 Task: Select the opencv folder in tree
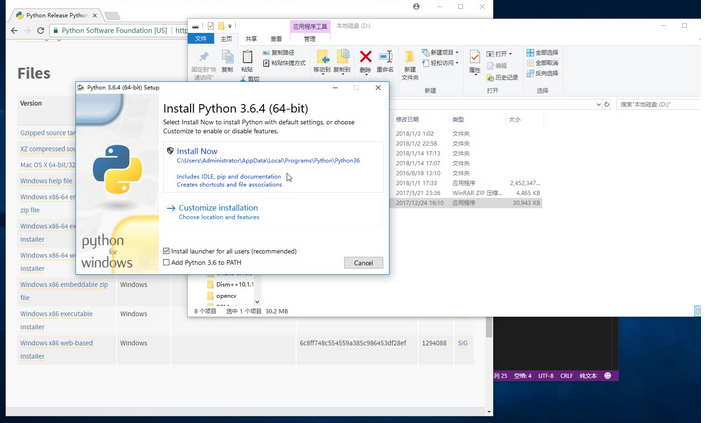coord(222,296)
